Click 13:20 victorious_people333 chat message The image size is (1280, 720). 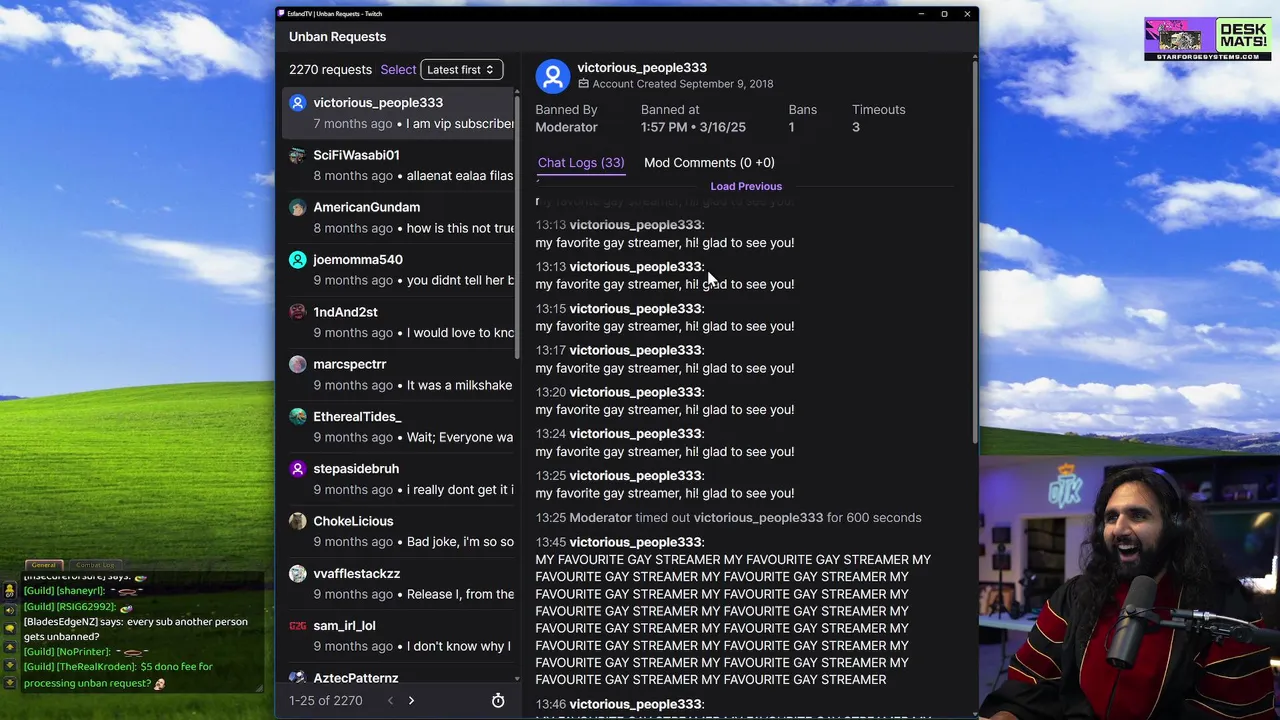[665, 410]
